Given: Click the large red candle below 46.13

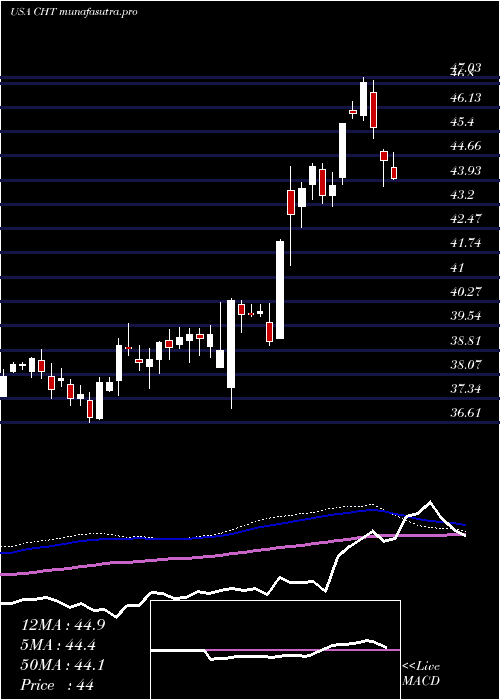Looking at the screenshot, I should [x=374, y=110].
